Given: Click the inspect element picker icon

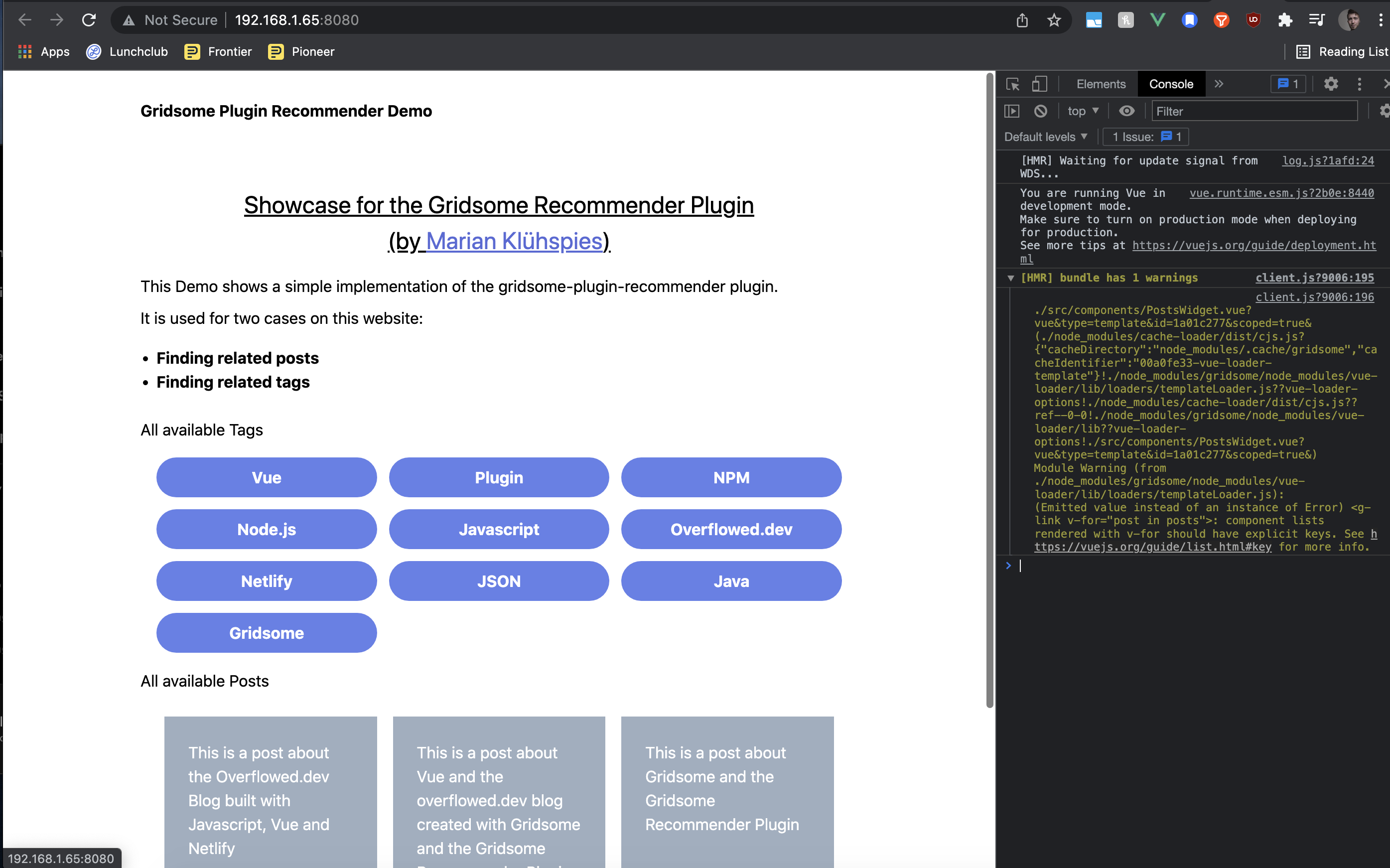Looking at the screenshot, I should click(x=1013, y=84).
